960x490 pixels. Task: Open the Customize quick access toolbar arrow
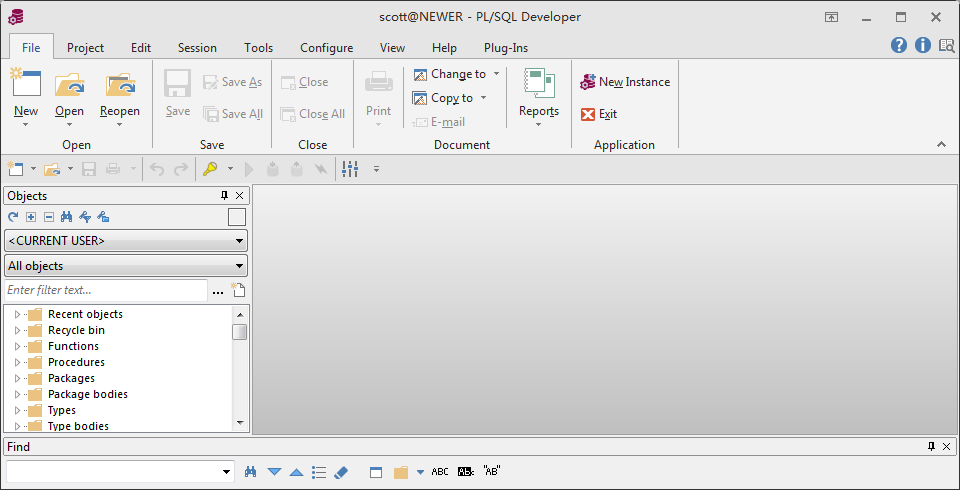point(377,168)
